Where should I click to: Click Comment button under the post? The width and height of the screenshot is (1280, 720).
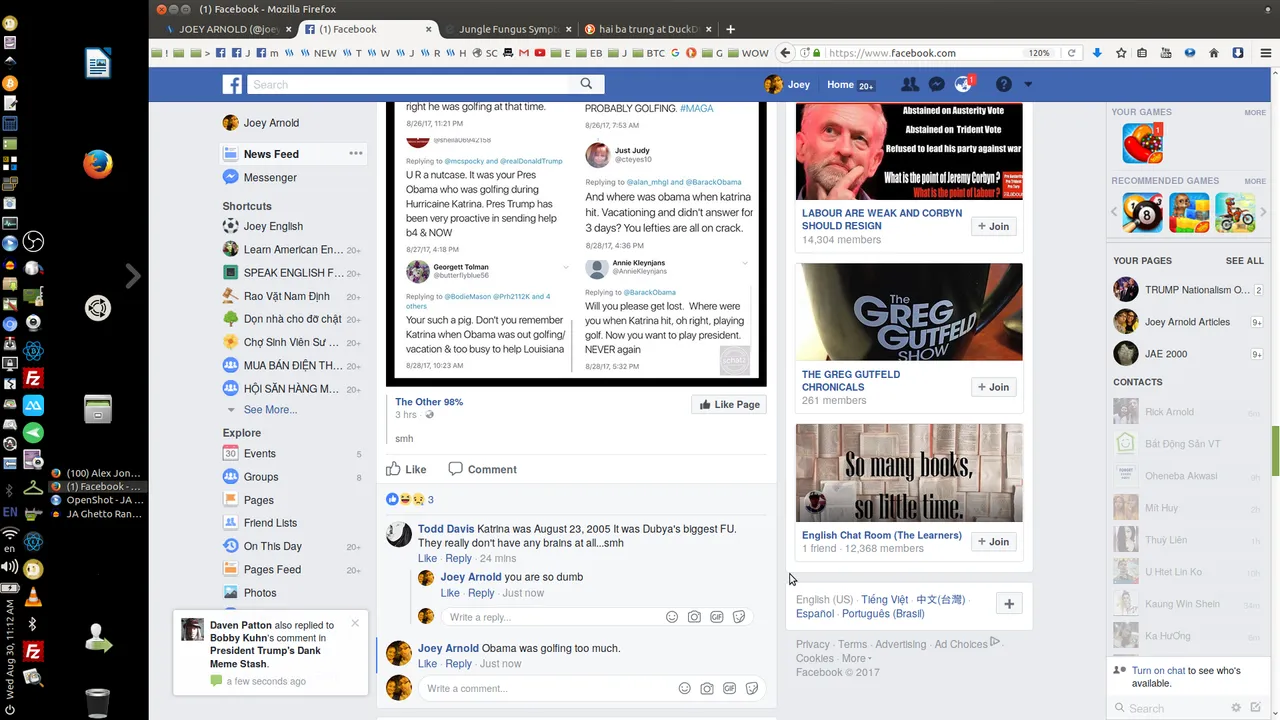click(483, 469)
